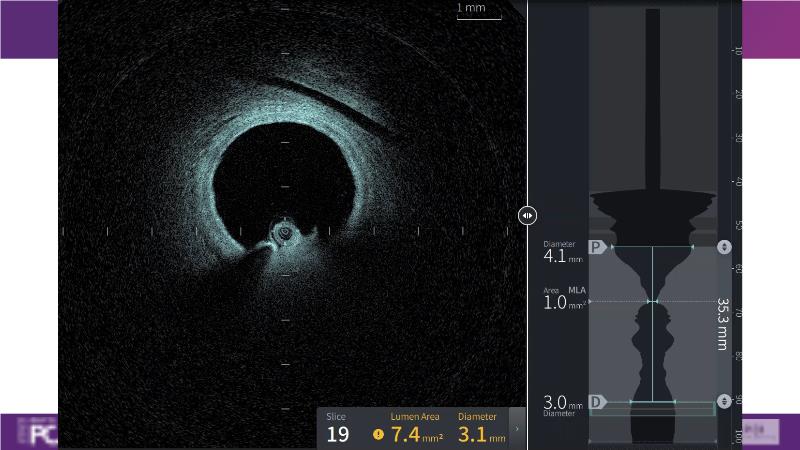Click the distal 3.0 mm Diameter label
800x450 pixels.
[x=562, y=401]
